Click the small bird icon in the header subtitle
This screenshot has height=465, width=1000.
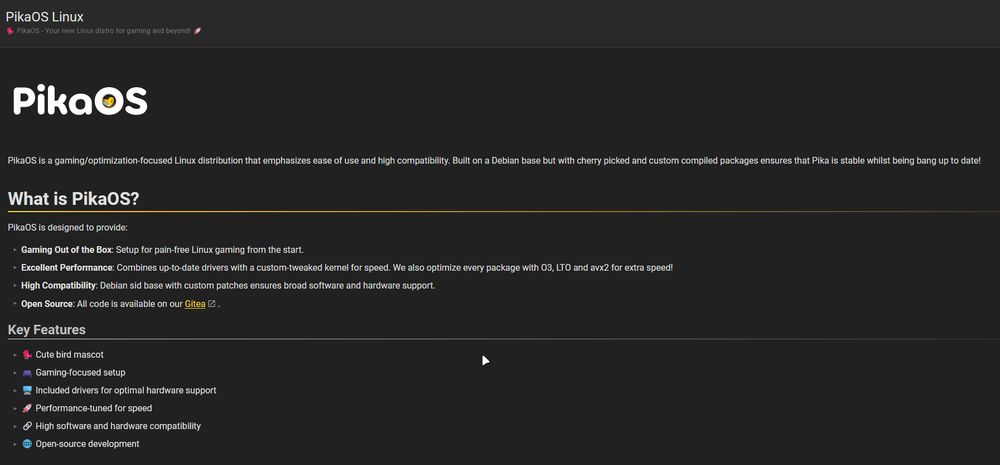click(x=10, y=31)
